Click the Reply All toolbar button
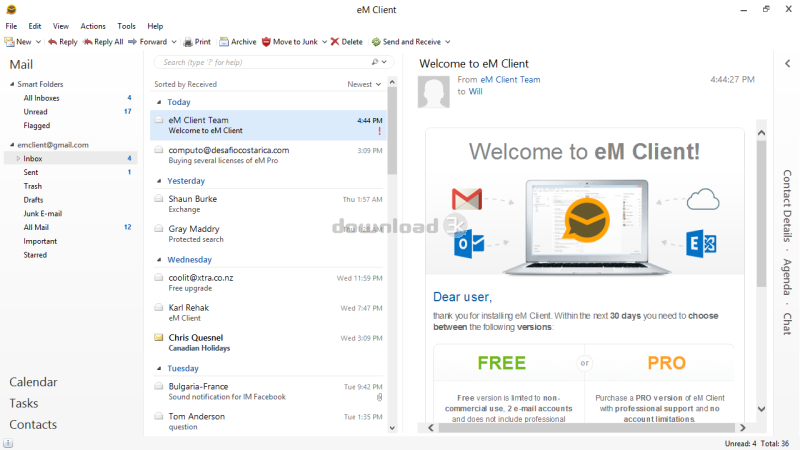 [103, 42]
